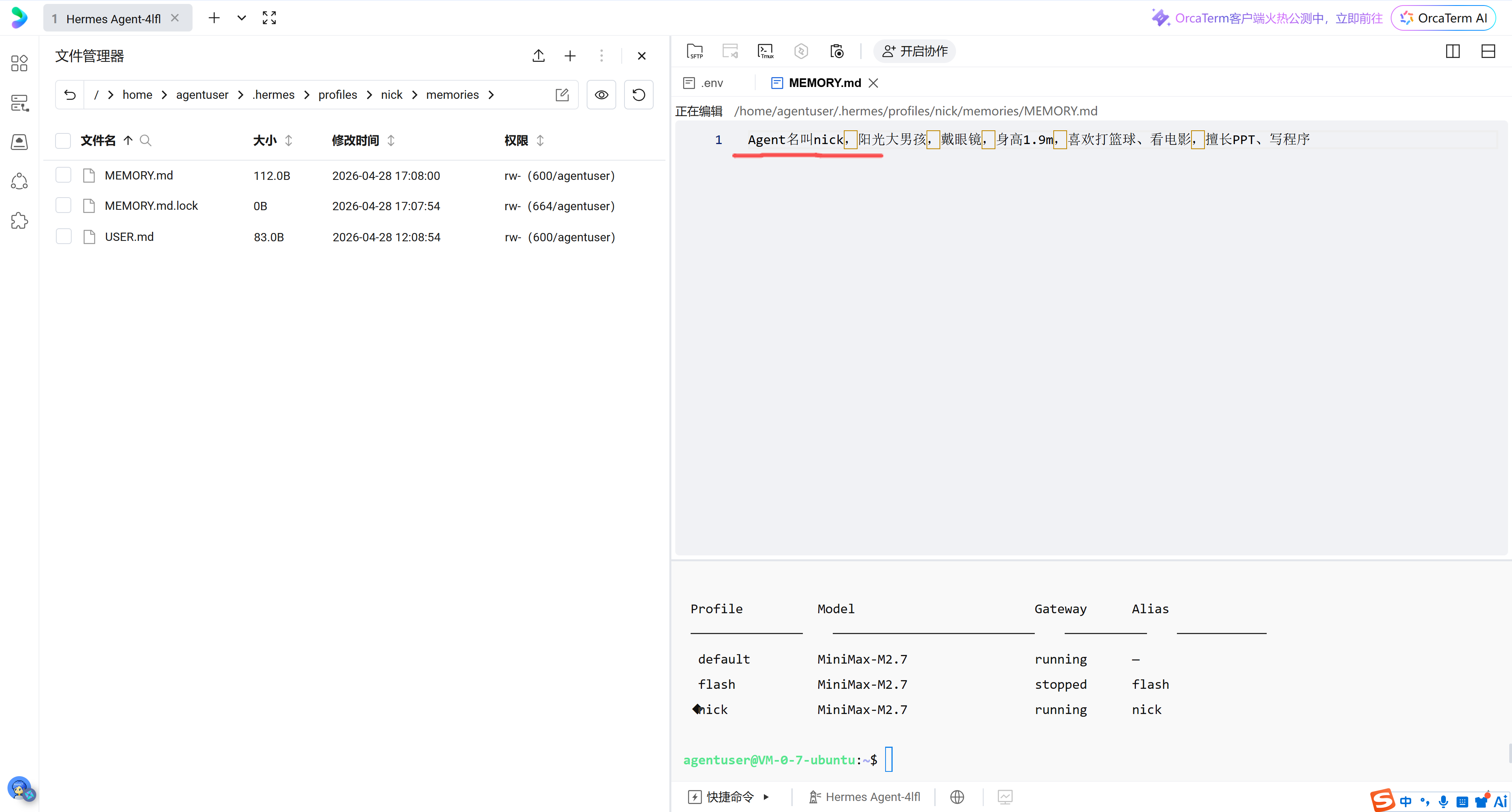The width and height of the screenshot is (1512, 812).
Task: Select the USER.md file checkbox
Action: coord(63,237)
